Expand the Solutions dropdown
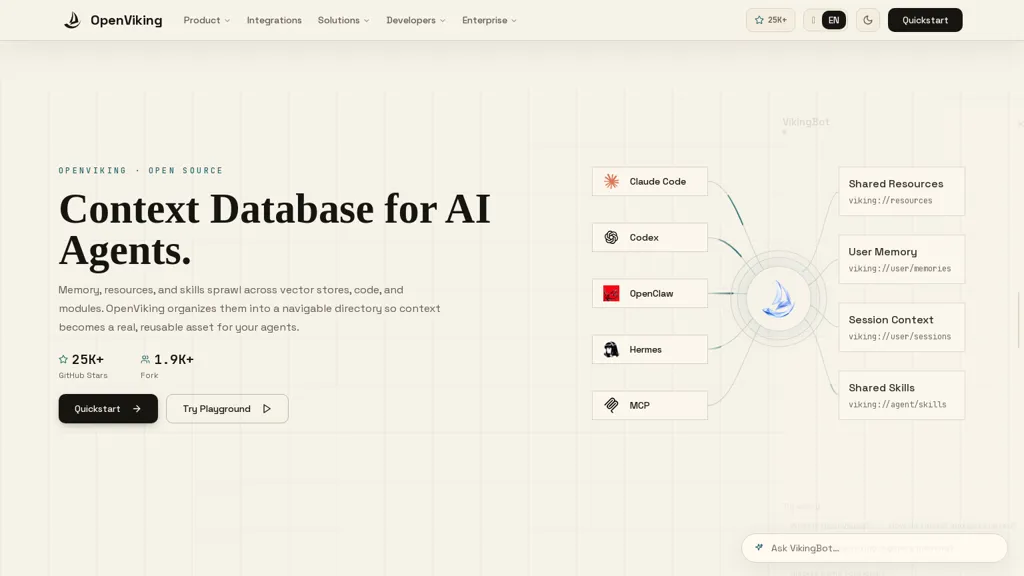Image resolution: width=1024 pixels, height=576 pixels. 344,20
